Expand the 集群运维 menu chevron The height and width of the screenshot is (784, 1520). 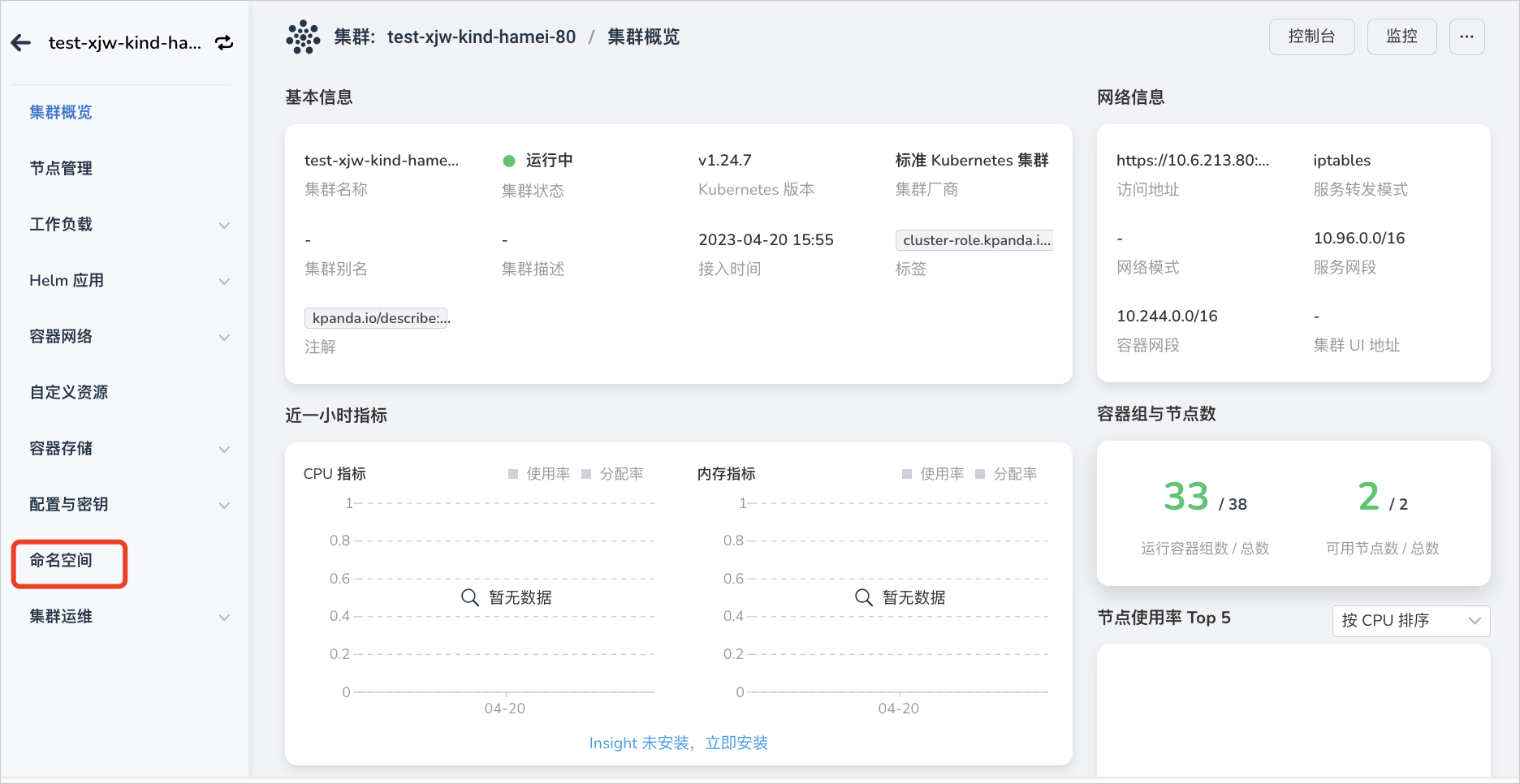pos(224,617)
